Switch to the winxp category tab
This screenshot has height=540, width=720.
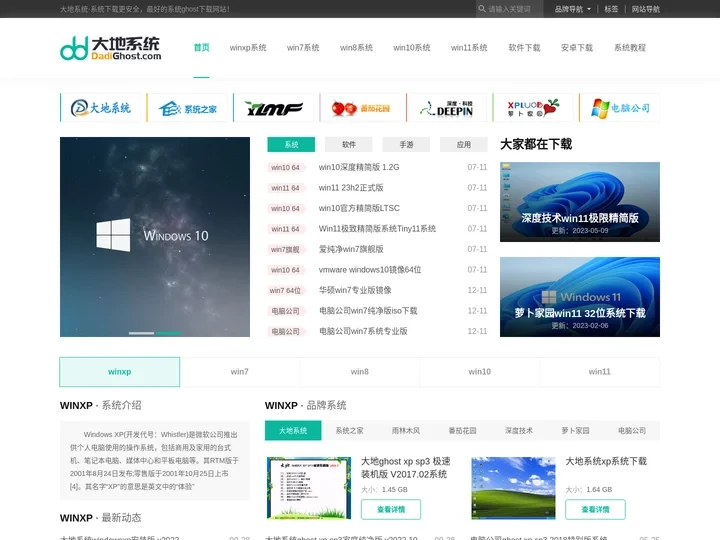point(119,372)
